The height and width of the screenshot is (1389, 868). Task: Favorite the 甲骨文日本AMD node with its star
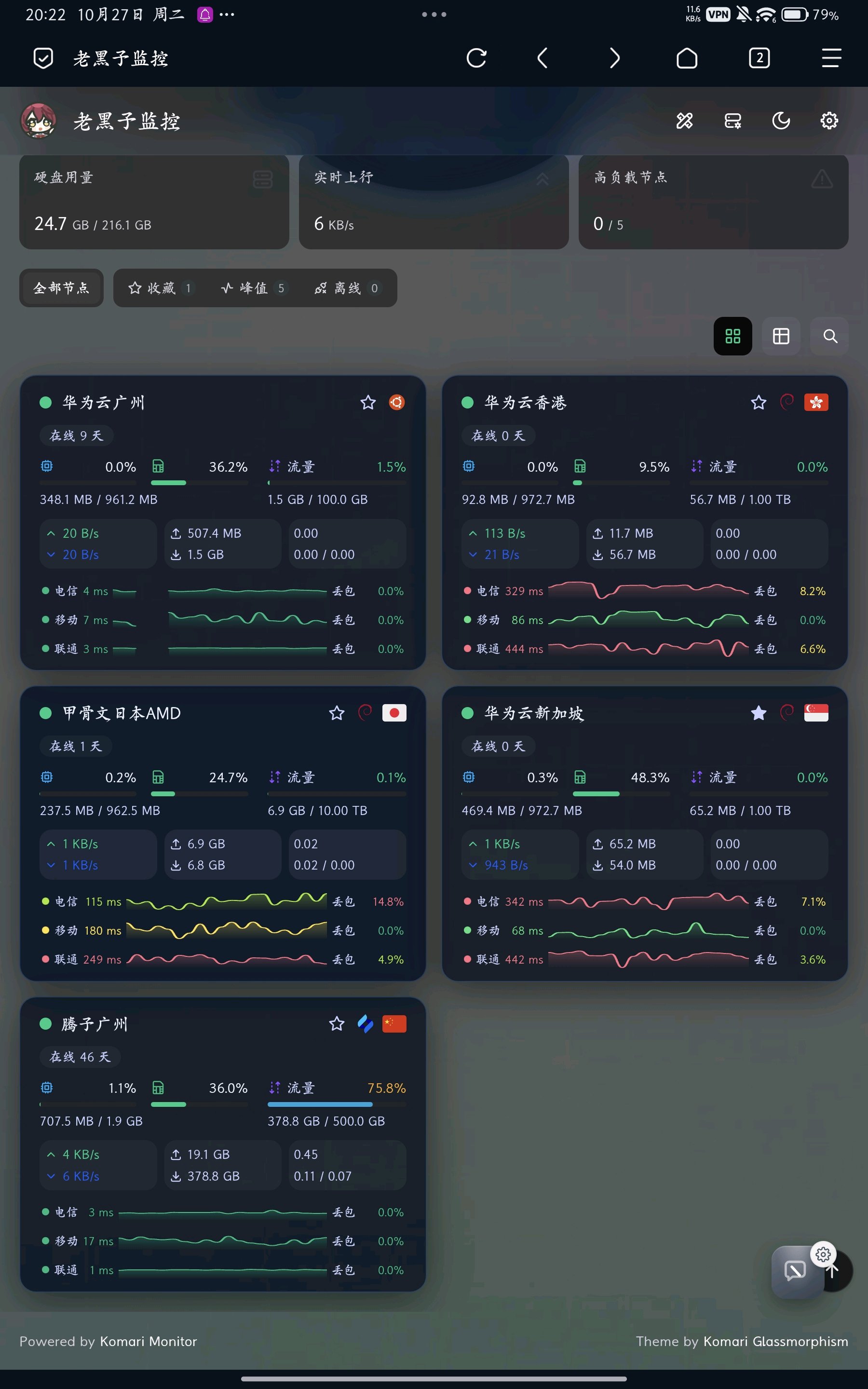pos(337,713)
